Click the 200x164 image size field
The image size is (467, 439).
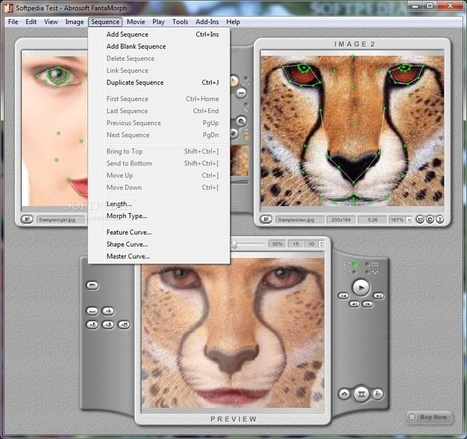point(341,220)
